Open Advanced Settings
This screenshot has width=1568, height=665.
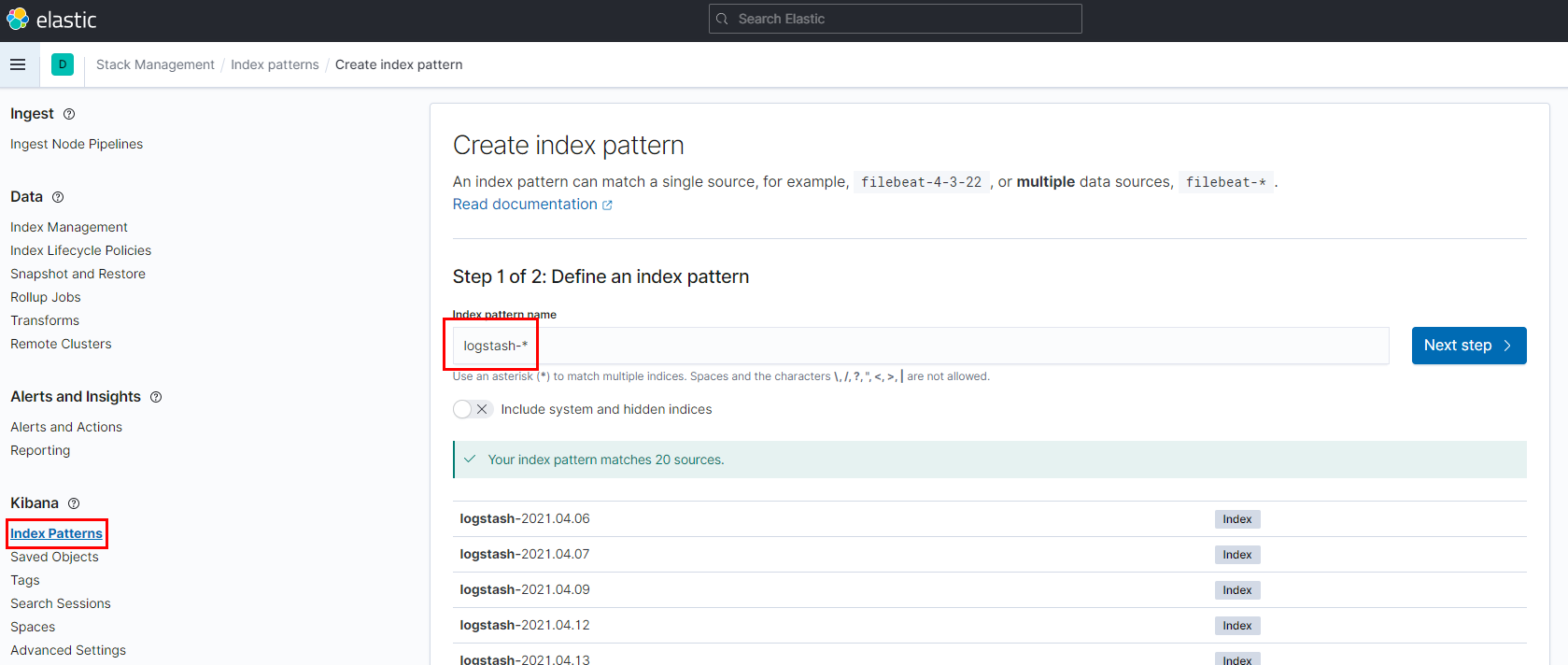tap(68, 650)
